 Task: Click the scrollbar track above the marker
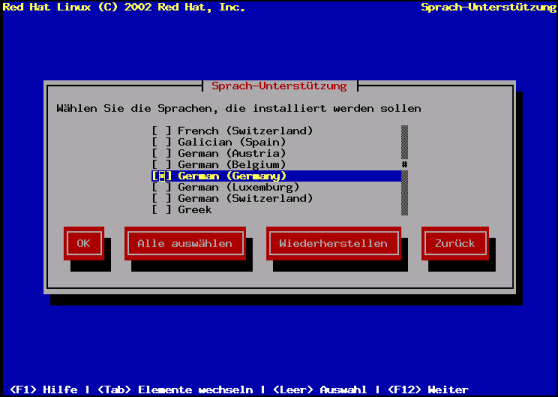coord(405,142)
